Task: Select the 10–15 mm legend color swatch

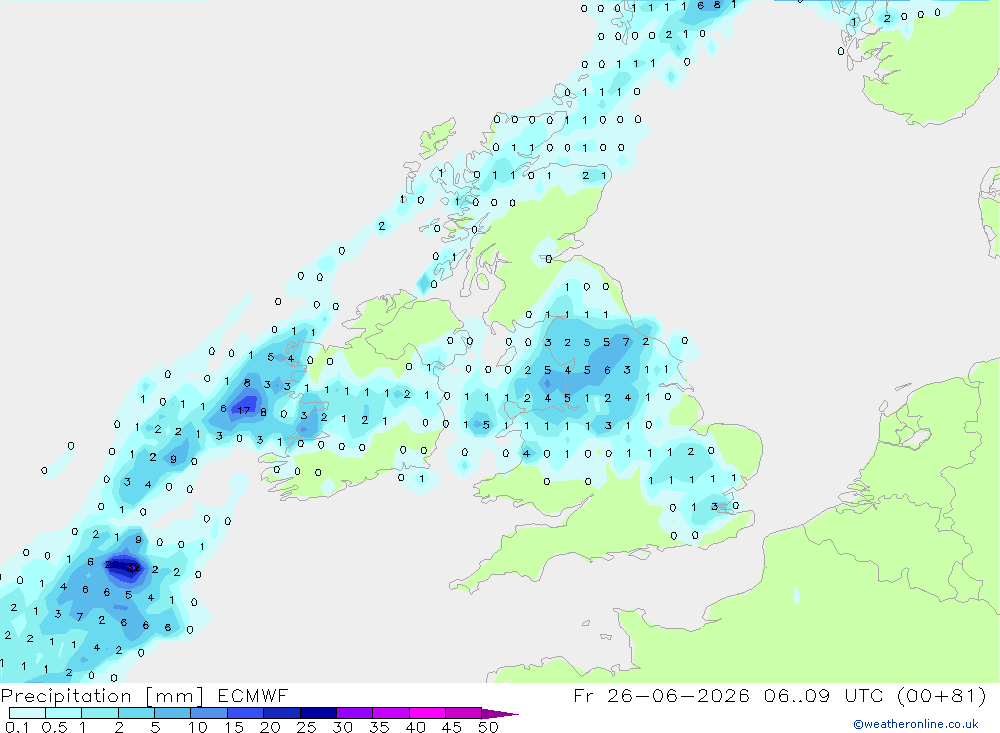Action: (x=209, y=713)
